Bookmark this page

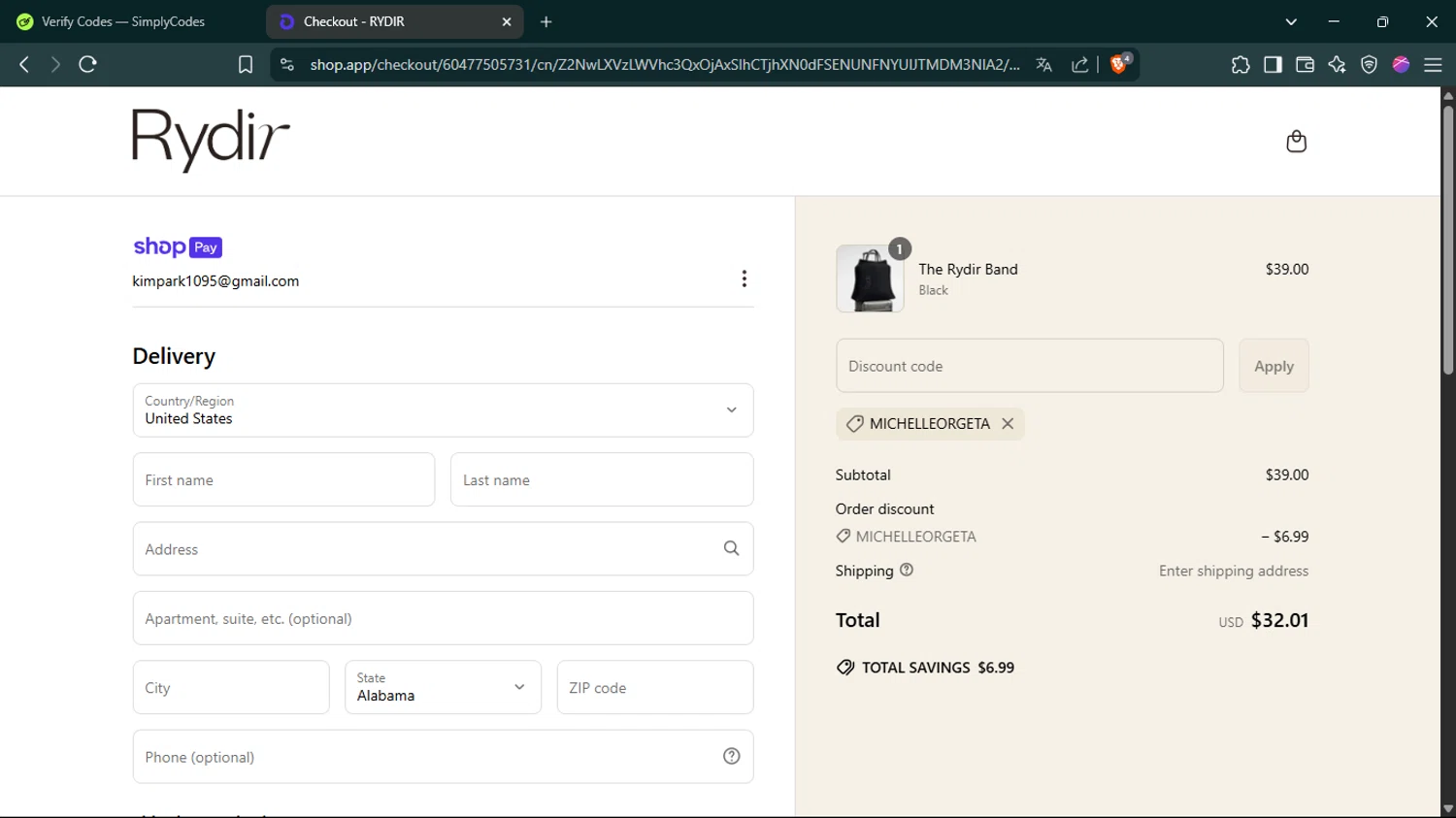pyautogui.click(x=246, y=64)
